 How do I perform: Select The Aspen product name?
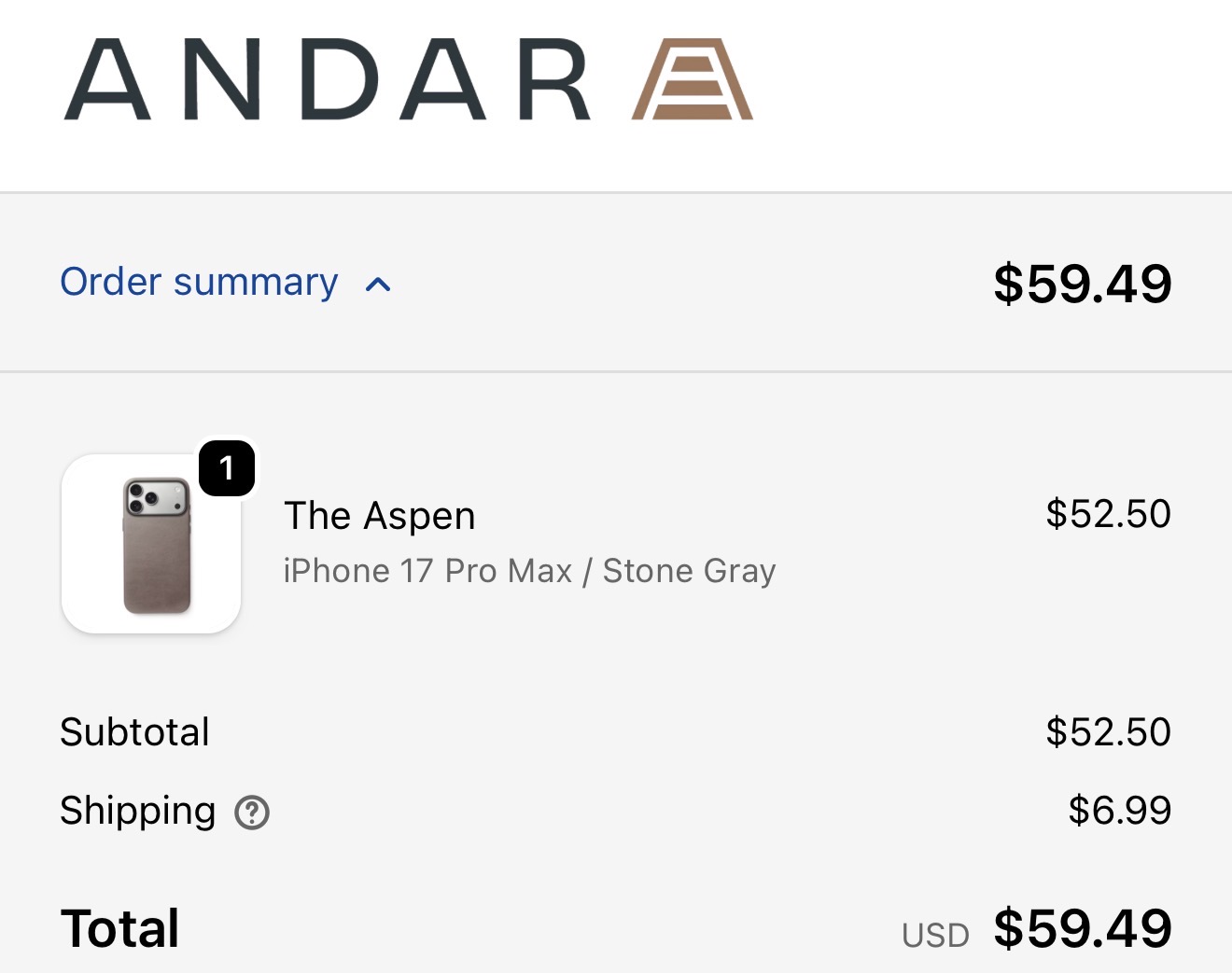[x=380, y=516]
